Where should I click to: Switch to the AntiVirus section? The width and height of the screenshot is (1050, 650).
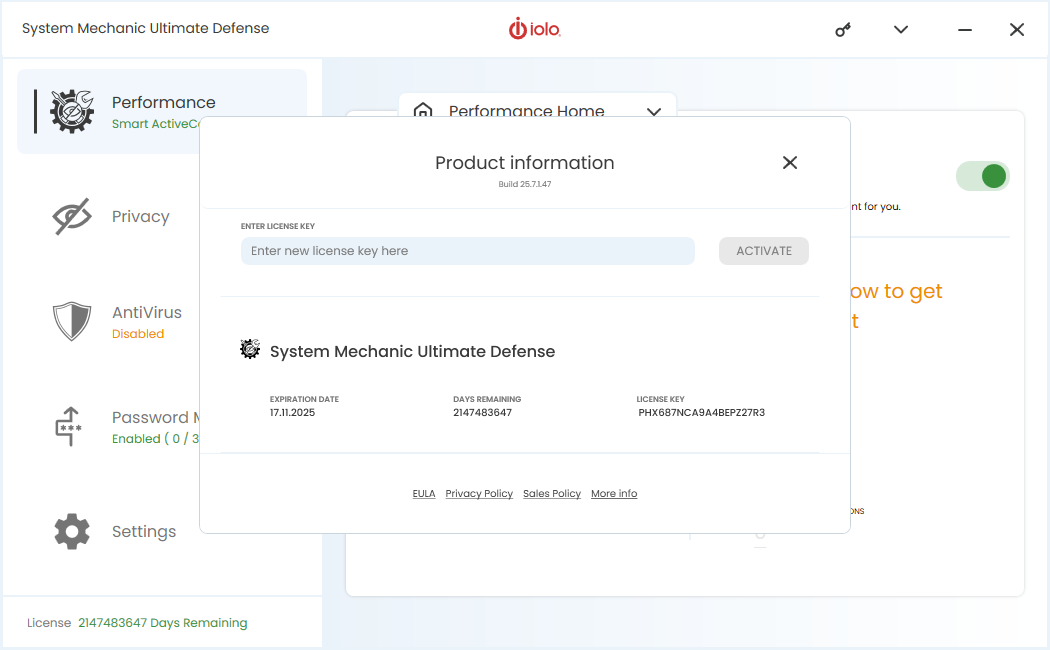147,313
